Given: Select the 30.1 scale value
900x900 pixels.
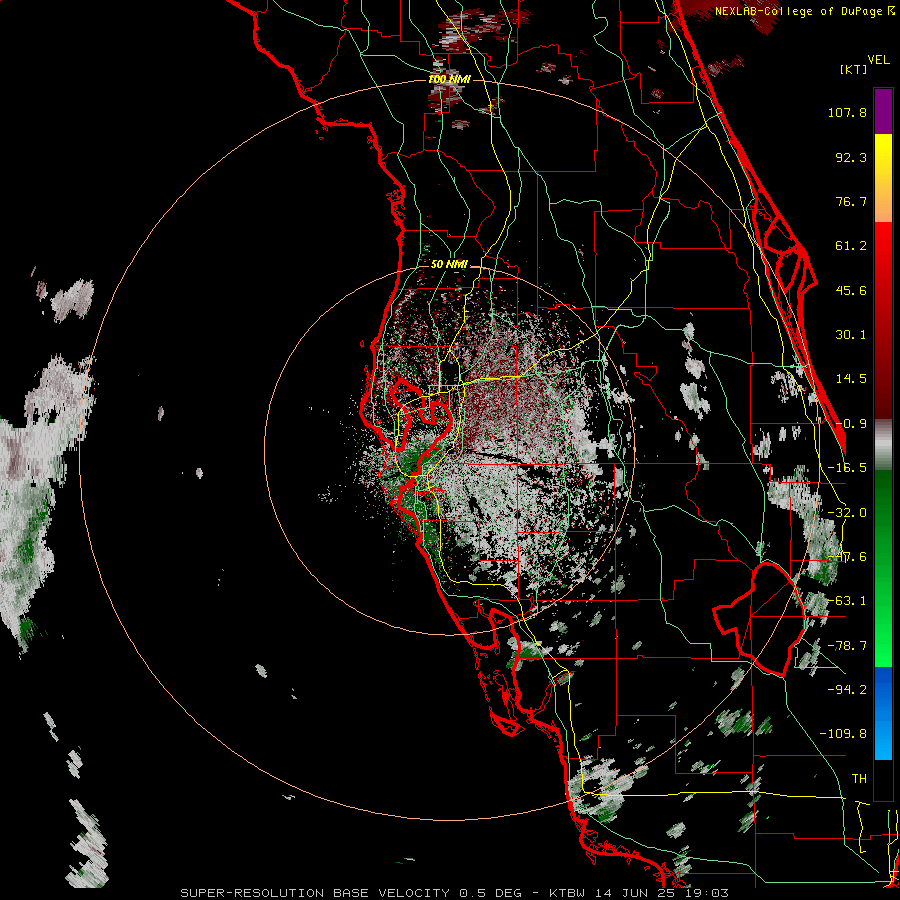Looking at the screenshot, I should click(x=851, y=335).
